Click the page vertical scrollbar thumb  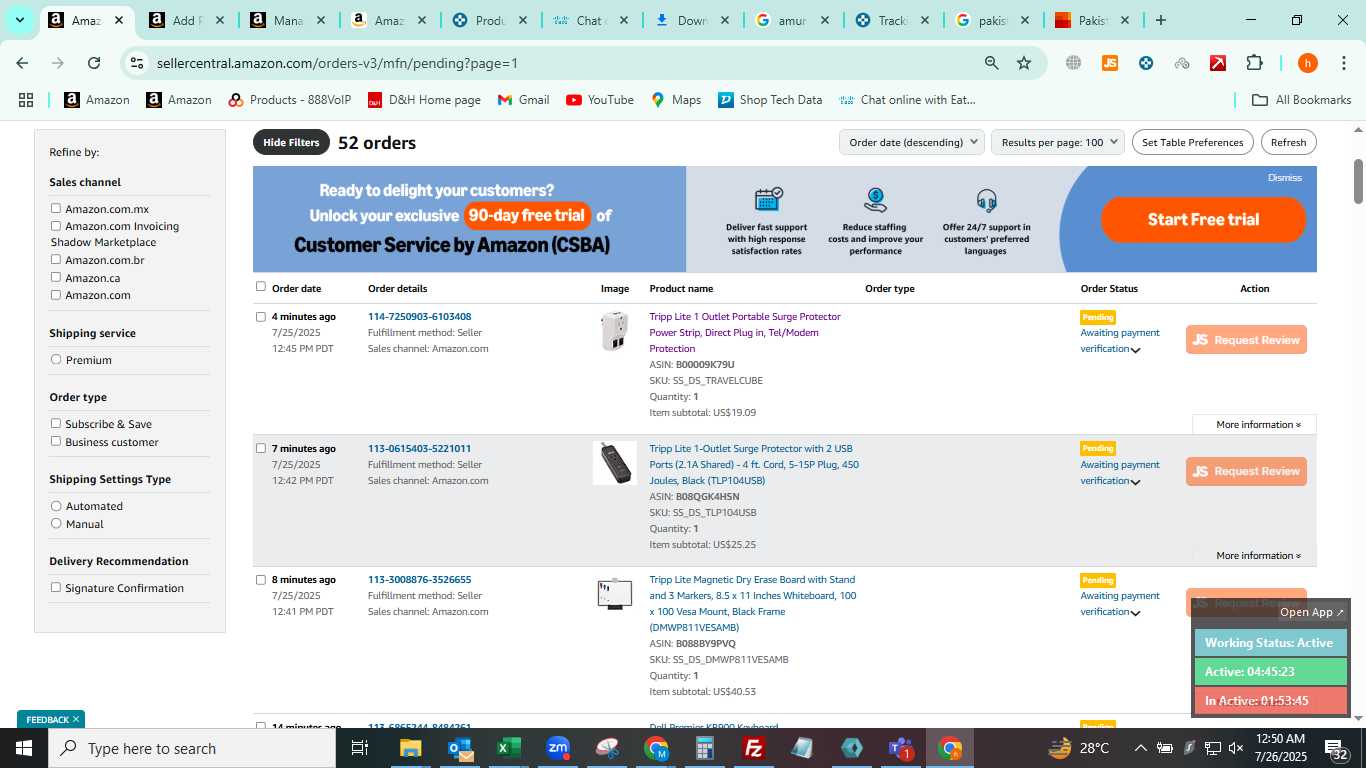[x=1358, y=180]
